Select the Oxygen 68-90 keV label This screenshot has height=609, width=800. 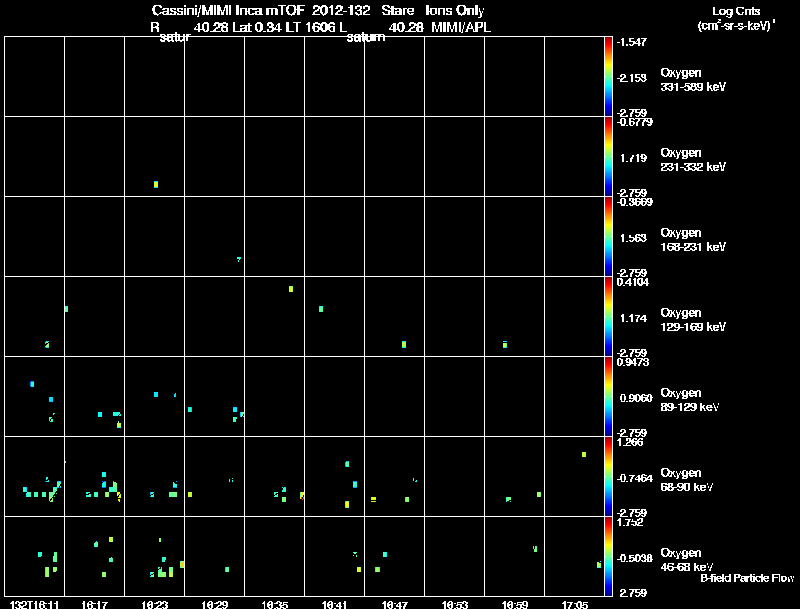click(x=687, y=480)
